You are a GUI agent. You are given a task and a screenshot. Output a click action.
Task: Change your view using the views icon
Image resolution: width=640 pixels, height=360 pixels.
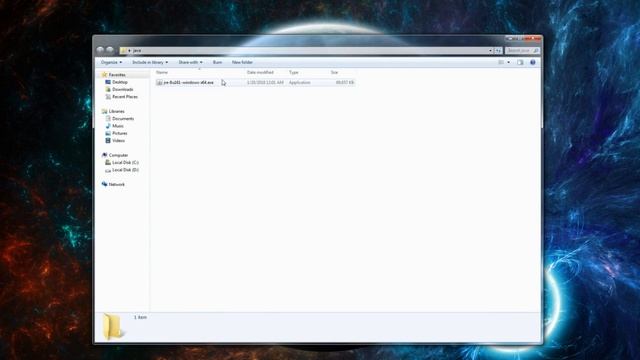pyautogui.click(x=501, y=62)
